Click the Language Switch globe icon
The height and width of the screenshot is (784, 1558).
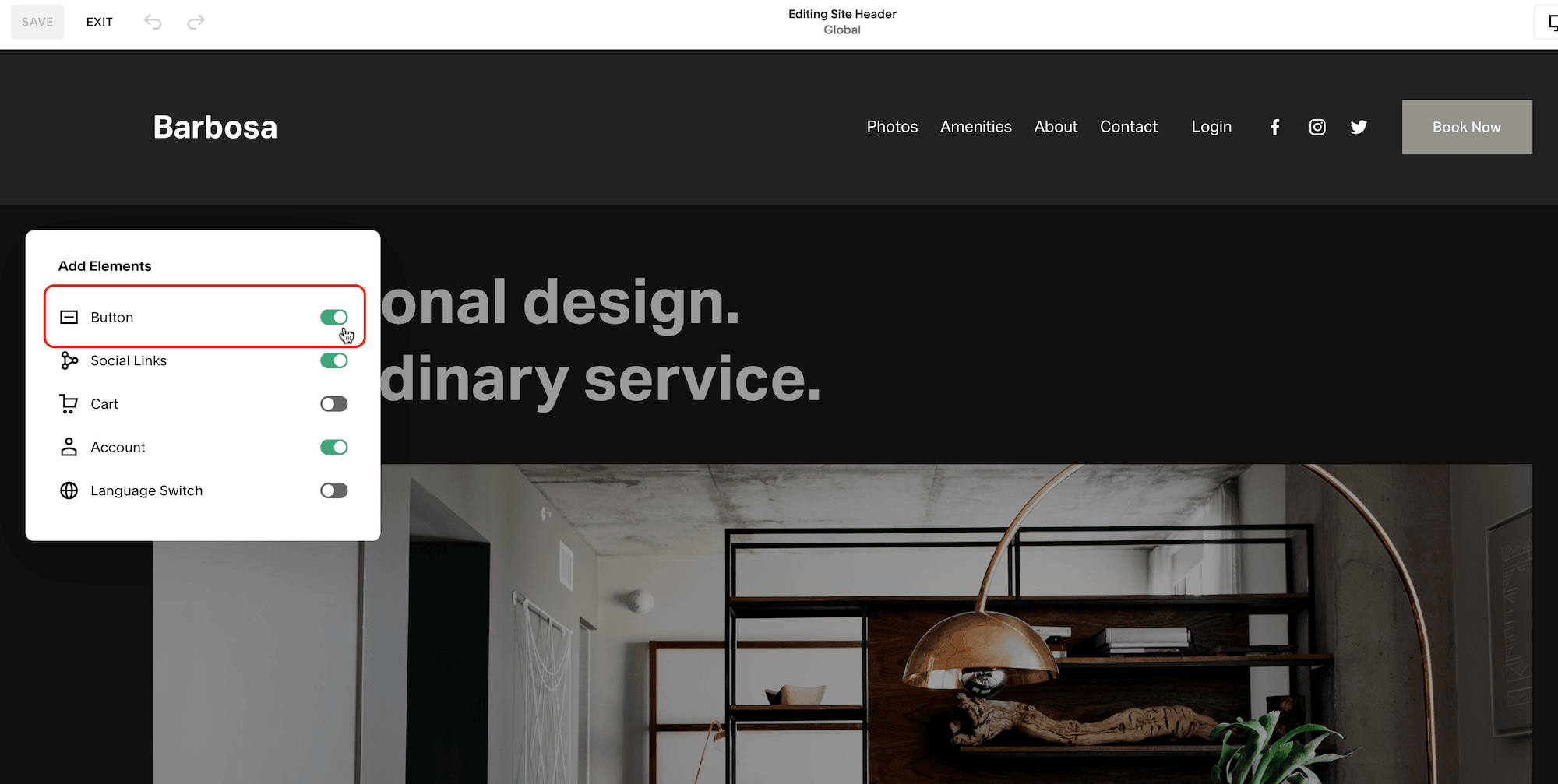(69, 490)
